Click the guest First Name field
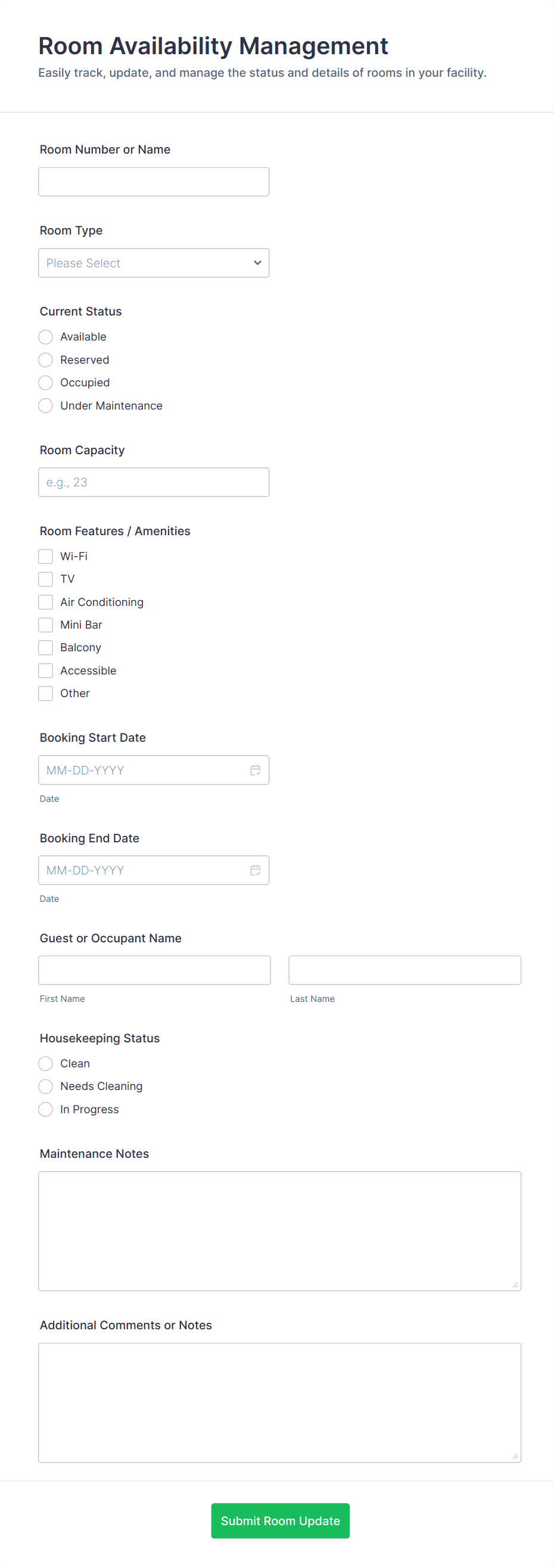This screenshot has width=554, height=1568. click(154, 970)
